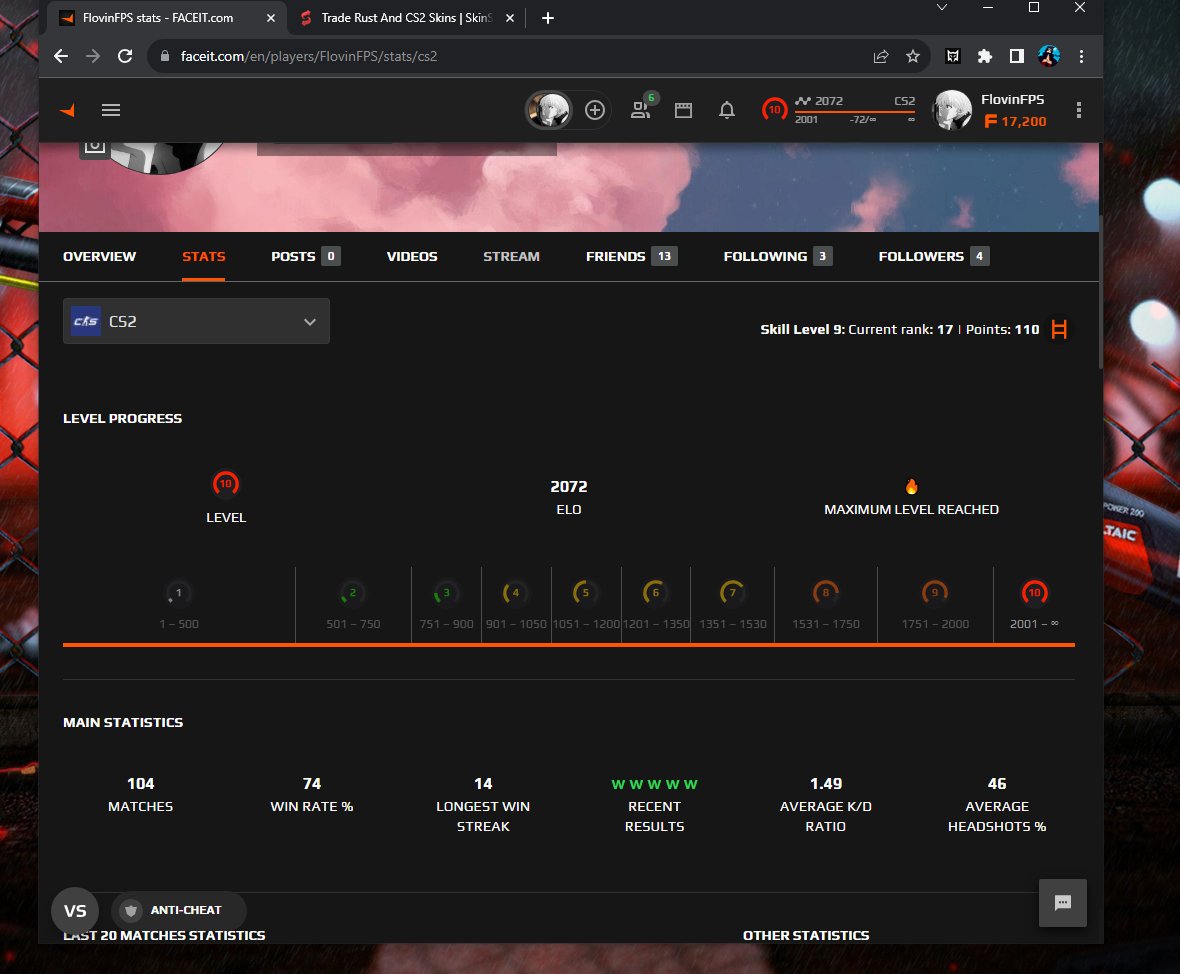Select level 4 marker 901 – 1050
1180x974 pixels.
[515, 594]
